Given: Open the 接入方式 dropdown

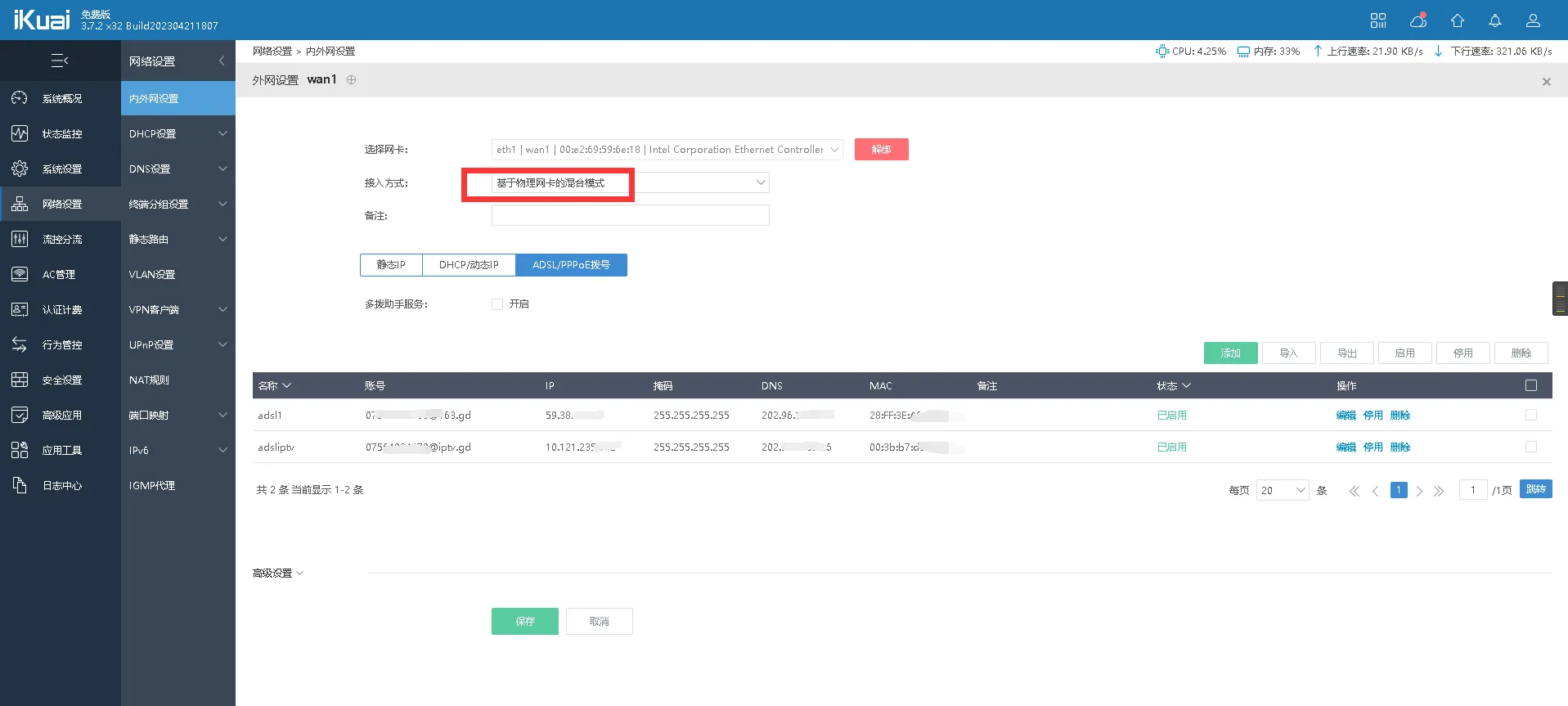Looking at the screenshot, I should coord(630,183).
